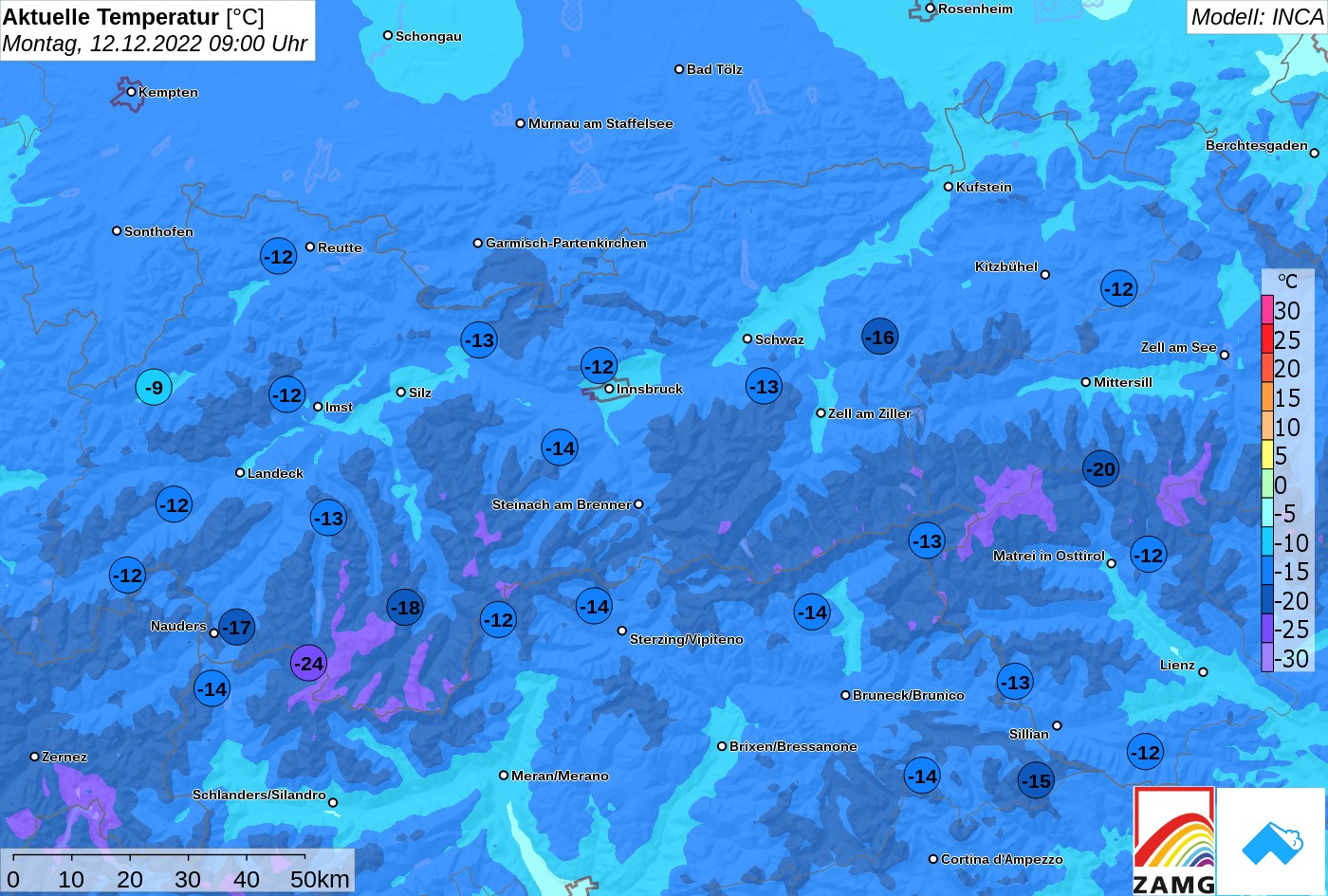Viewport: 1328px width, 896px height.
Task: Select the purple -25°C legend swatch
Action: pyautogui.click(x=1267, y=629)
